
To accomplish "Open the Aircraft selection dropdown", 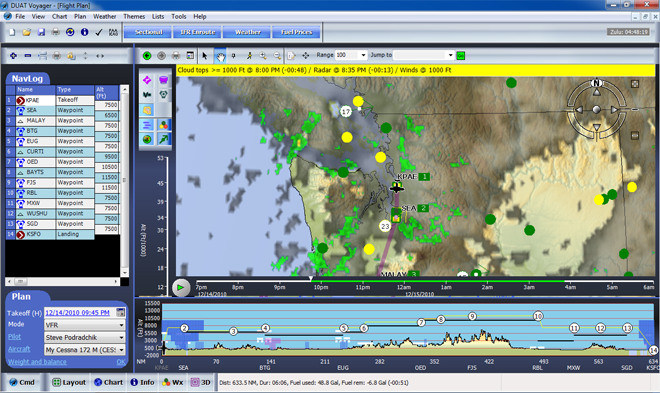I will pos(121,350).
